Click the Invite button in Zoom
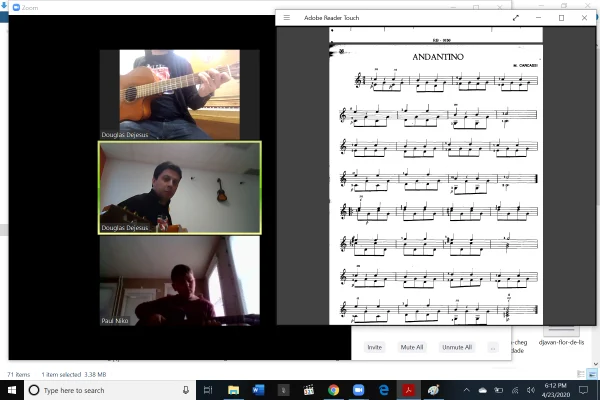 tap(375, 347)
